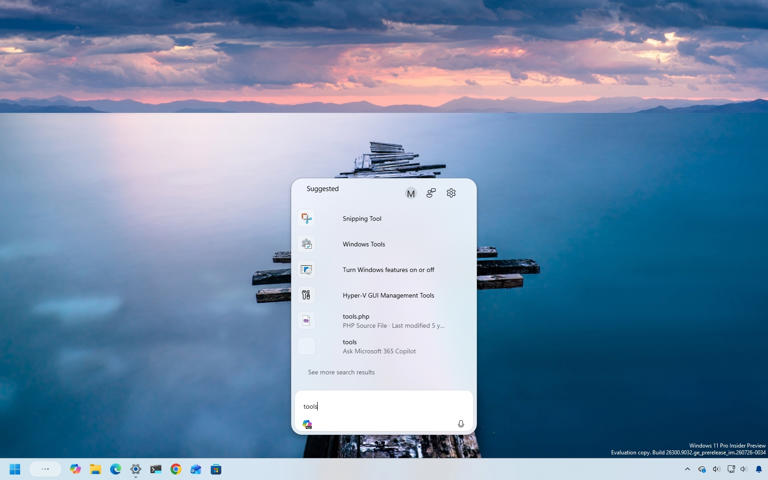The image size is (768, 480).
Task: Click the search text field containing tools
Action: pos(384,406)
